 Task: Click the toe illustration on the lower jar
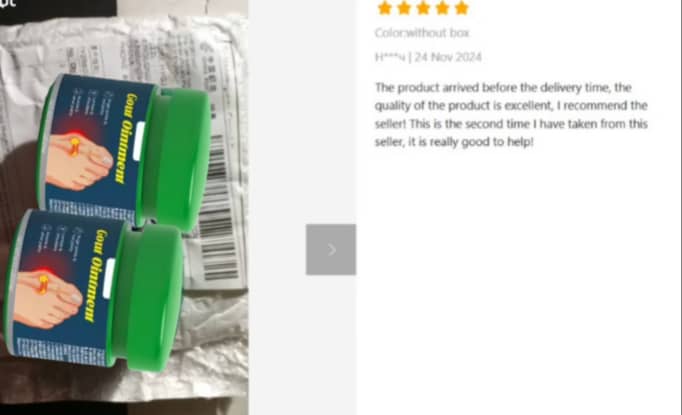coord(47,299)
